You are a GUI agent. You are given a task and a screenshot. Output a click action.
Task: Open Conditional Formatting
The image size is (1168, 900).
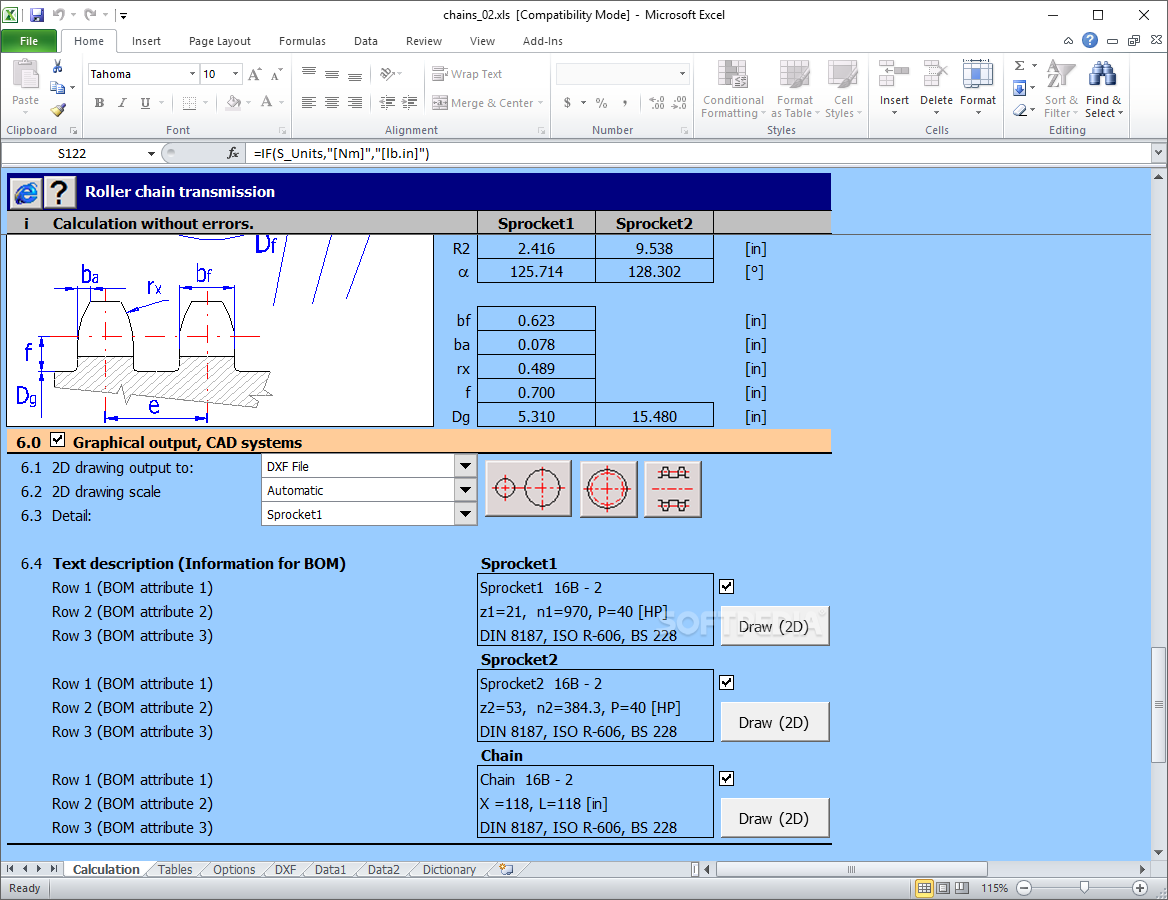coord(733,89)
